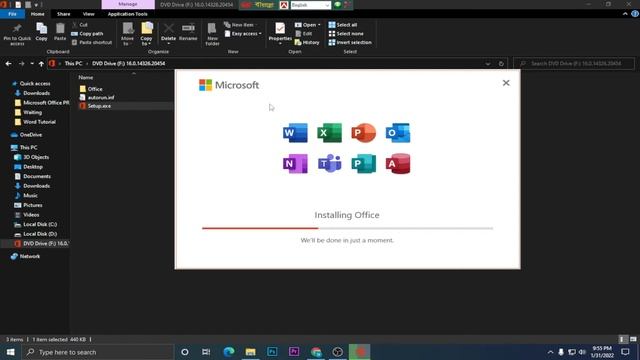
Task: Switch to the Share ribbon tab
Action: [x=64, y=14]
